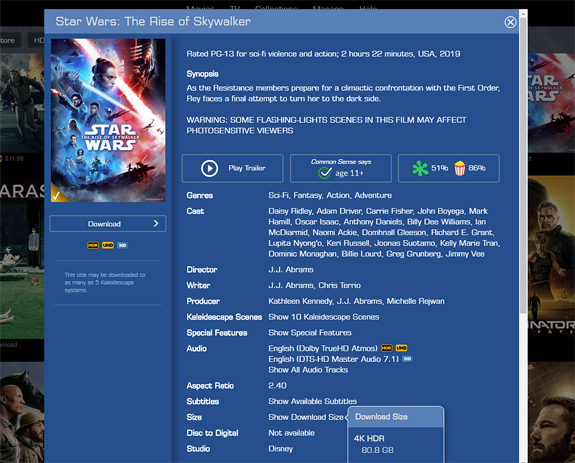Close the Rise of Skywalker details dialog
575x463 pixels.
(x=510, y=22)
